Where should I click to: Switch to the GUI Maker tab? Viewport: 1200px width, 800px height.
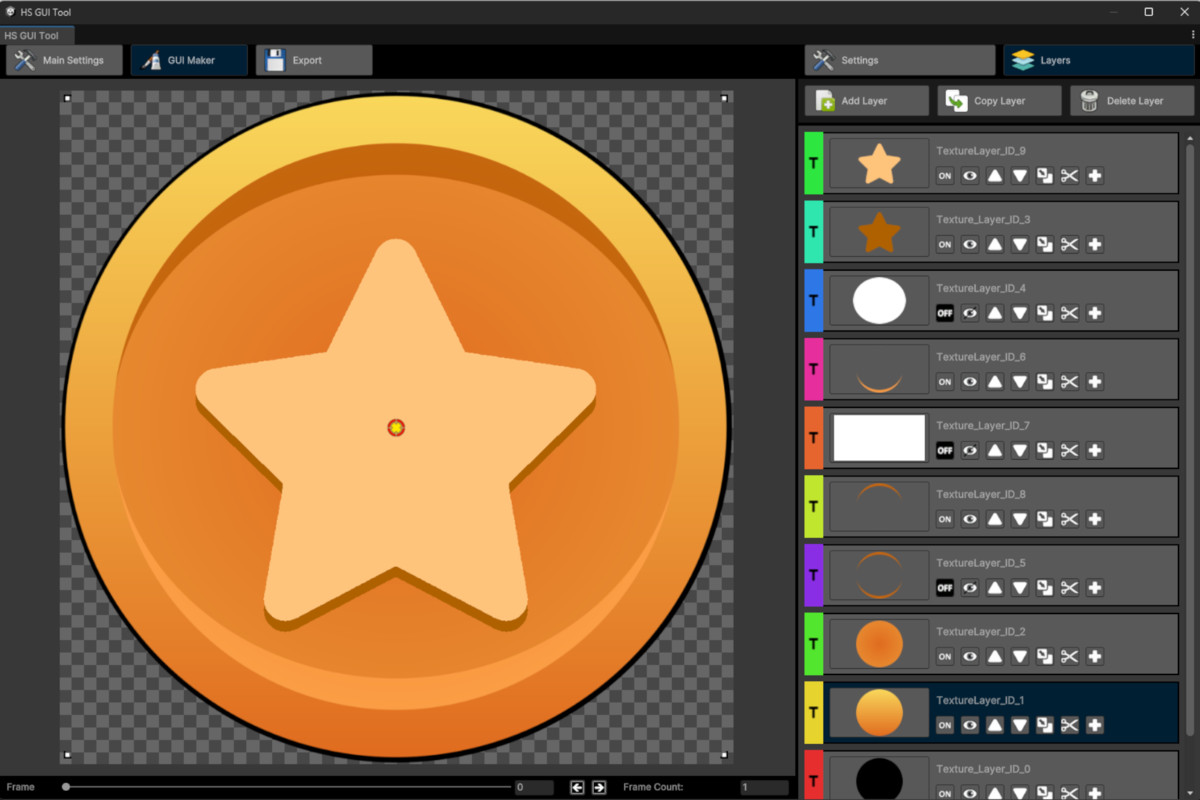pyautogui.click(x=189, y=59)
